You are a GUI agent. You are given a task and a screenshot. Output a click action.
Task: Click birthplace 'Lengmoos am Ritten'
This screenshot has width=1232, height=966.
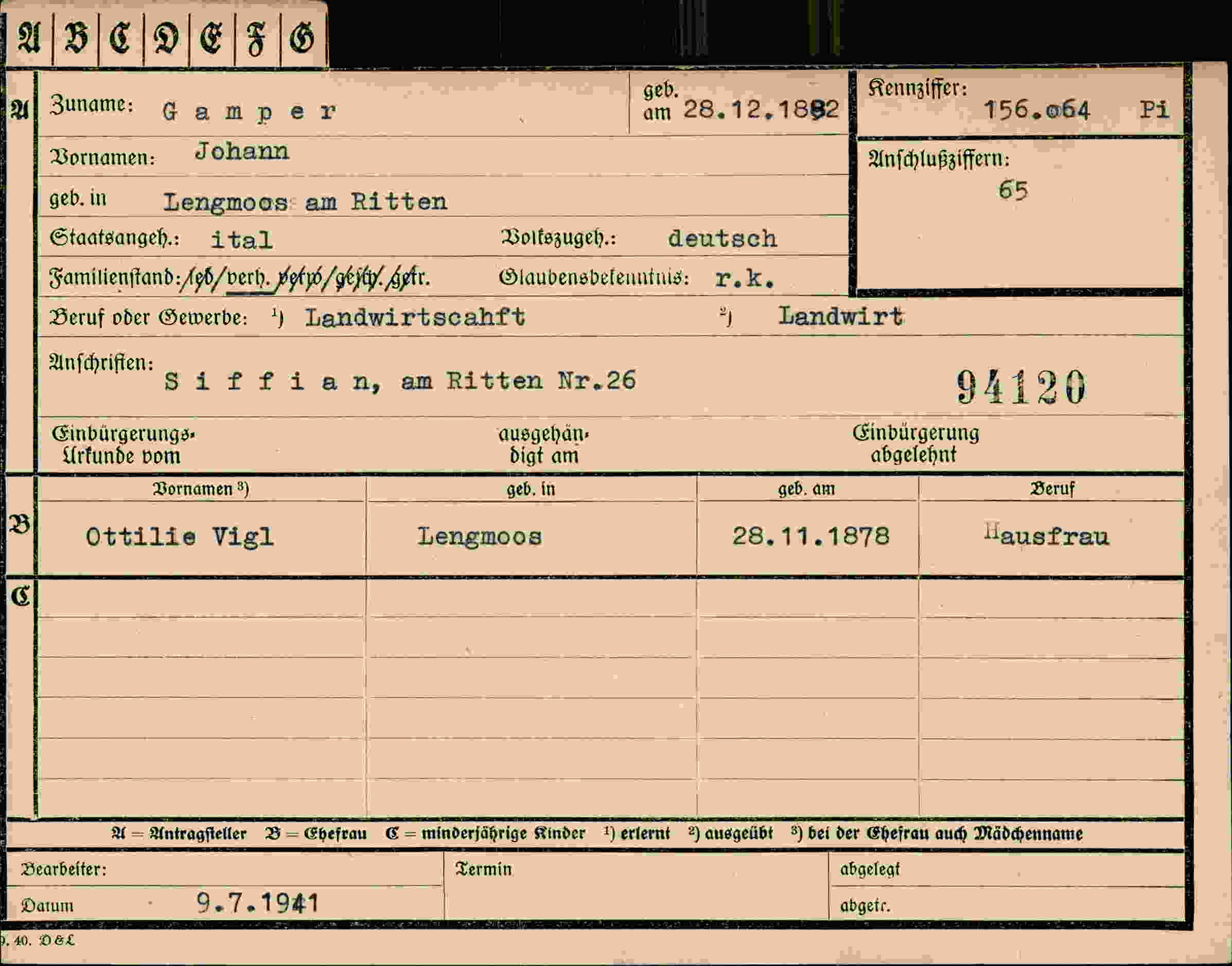[x=305, y=203]
